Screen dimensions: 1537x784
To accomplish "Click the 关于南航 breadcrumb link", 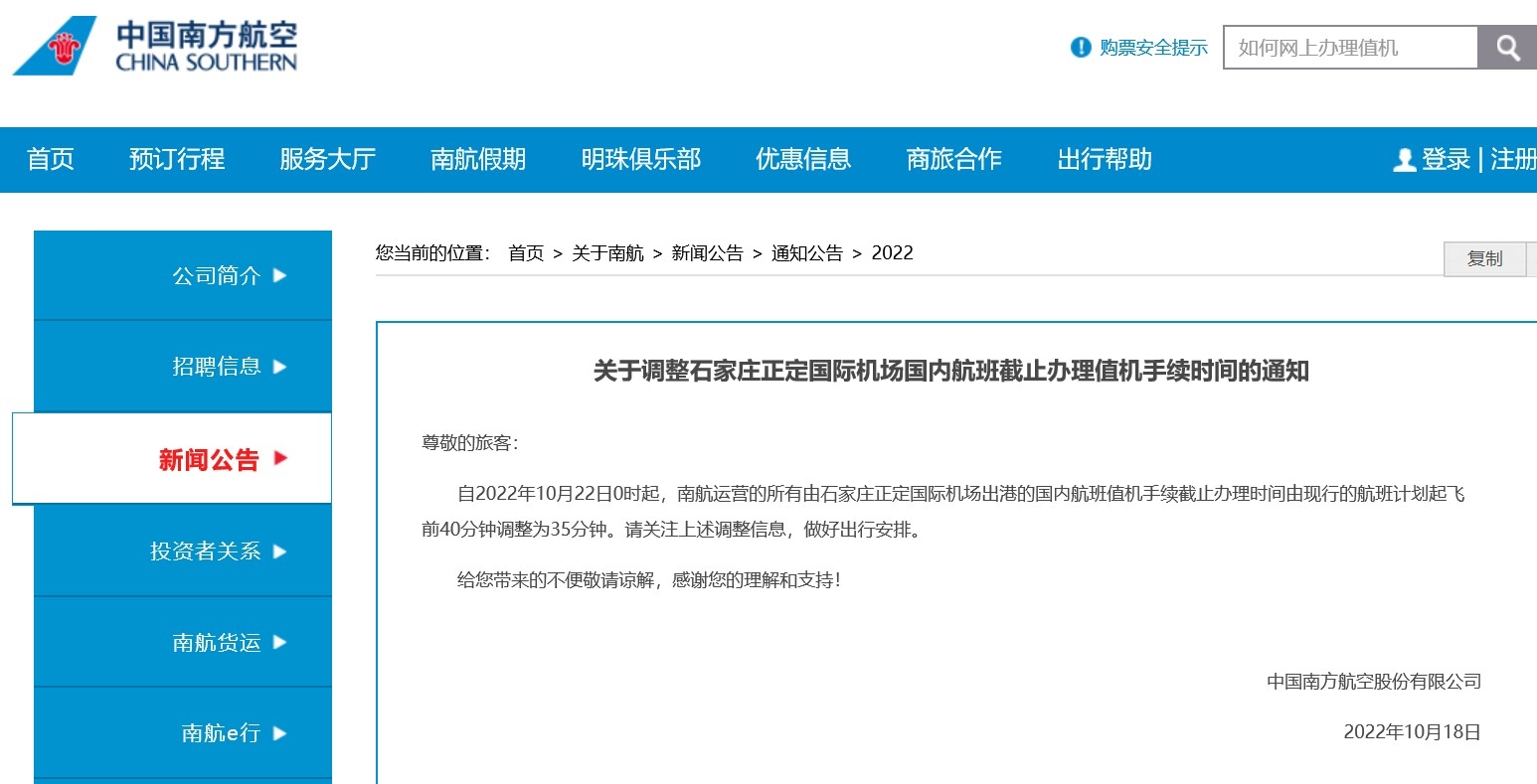I will (x=607, y=253).
